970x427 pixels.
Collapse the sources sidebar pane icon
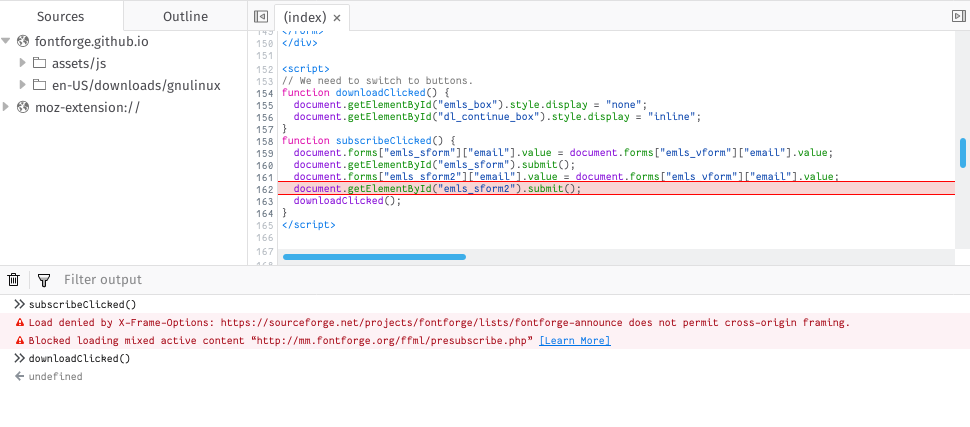point(261,17)
